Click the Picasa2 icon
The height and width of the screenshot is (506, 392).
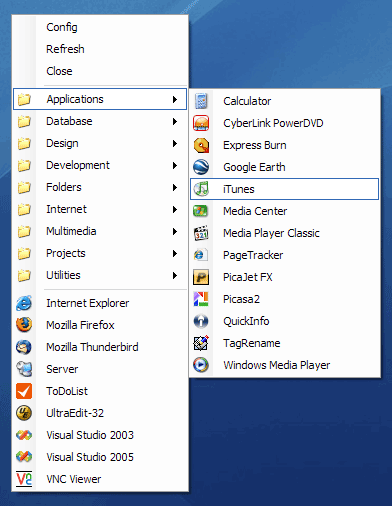pyautogui.click(x=201, y=299)
